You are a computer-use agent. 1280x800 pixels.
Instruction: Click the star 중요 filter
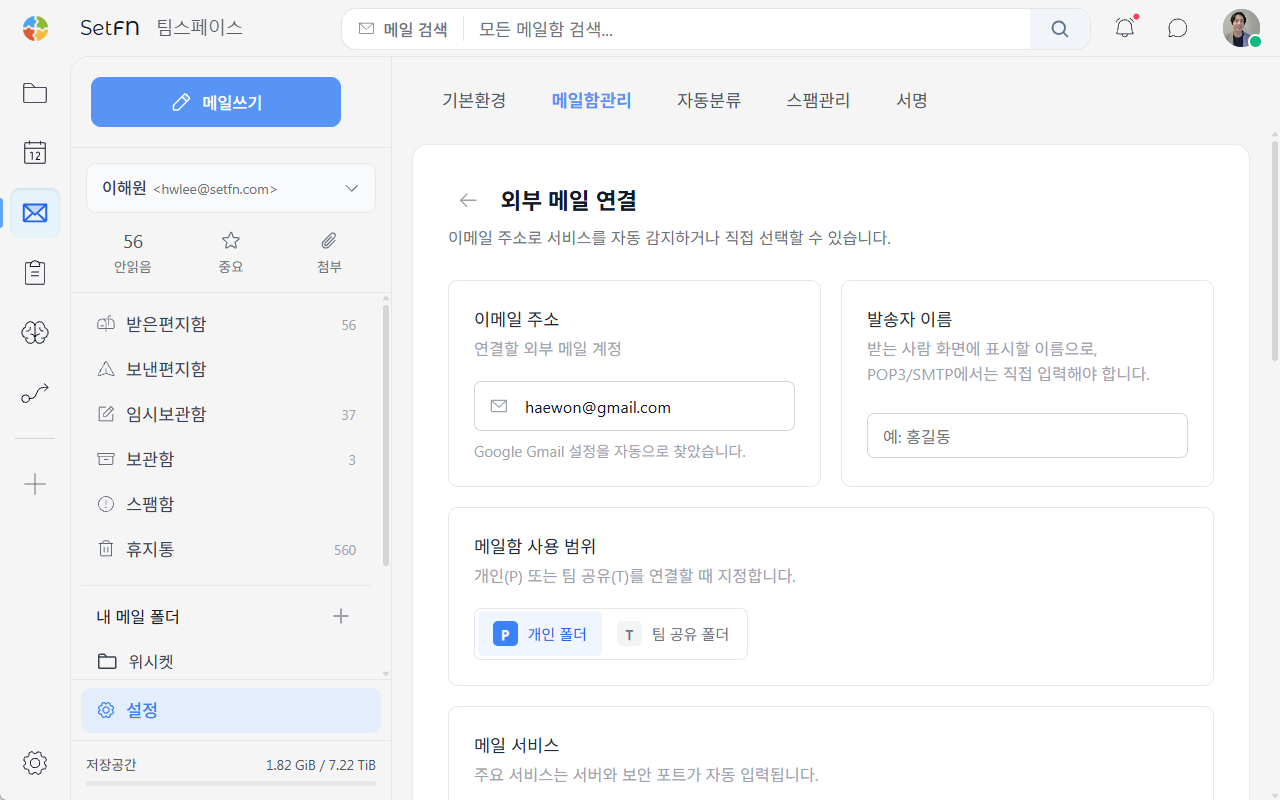click(x=231, y=252)
